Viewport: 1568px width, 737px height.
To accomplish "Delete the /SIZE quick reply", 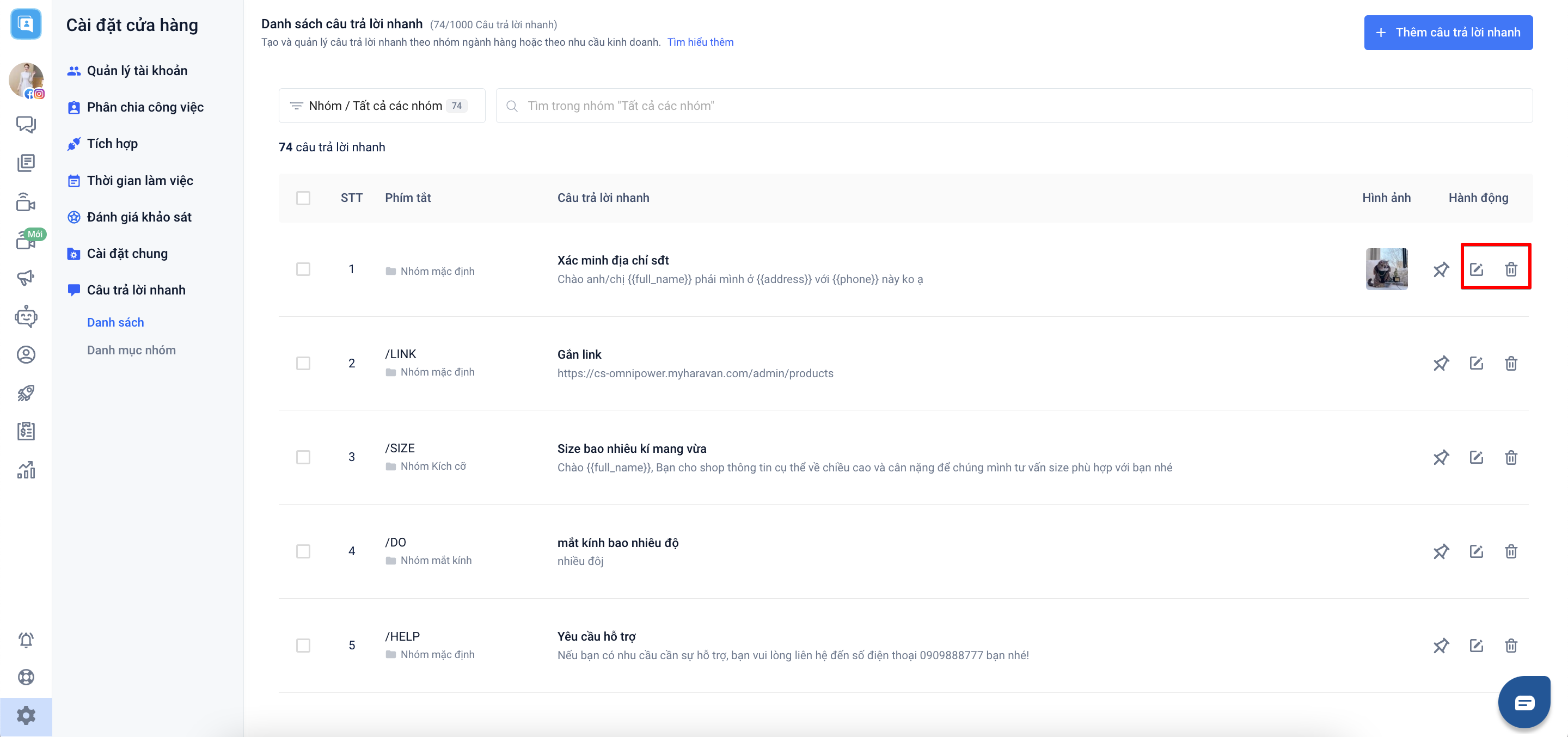I will point(1510,458).
